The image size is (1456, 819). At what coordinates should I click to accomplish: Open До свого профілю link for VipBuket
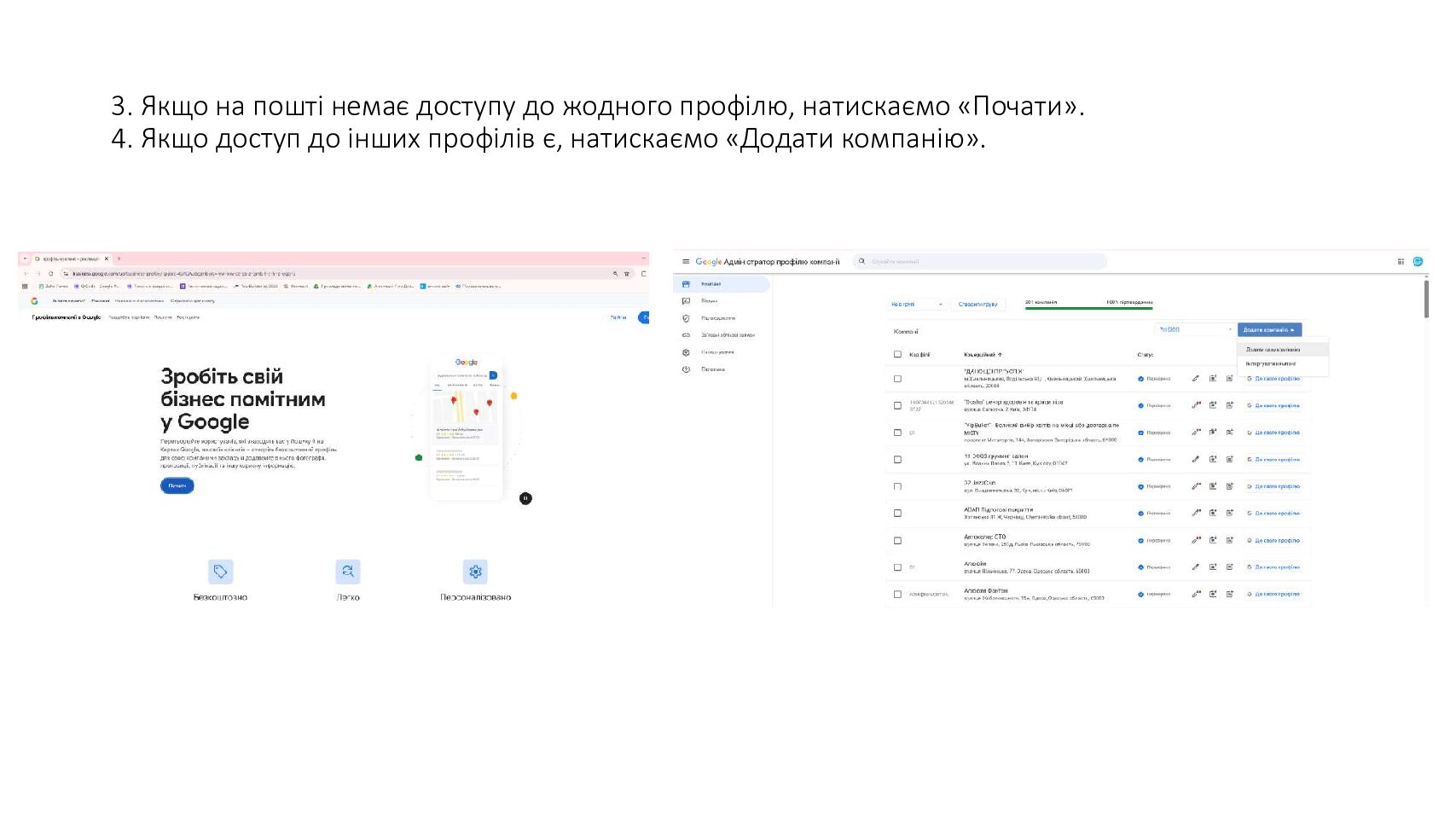1273,433
